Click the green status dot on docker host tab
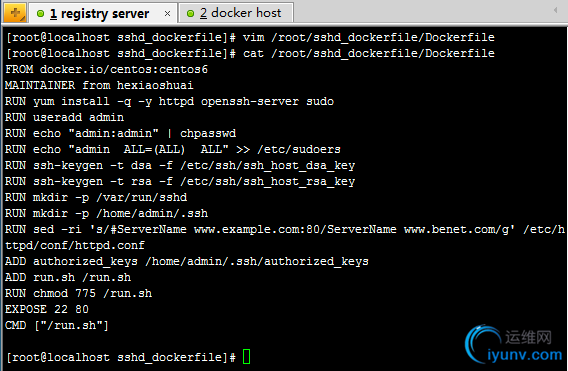This screenshot has height=371, width=568. pyautogui.click(x=190, y=14)
